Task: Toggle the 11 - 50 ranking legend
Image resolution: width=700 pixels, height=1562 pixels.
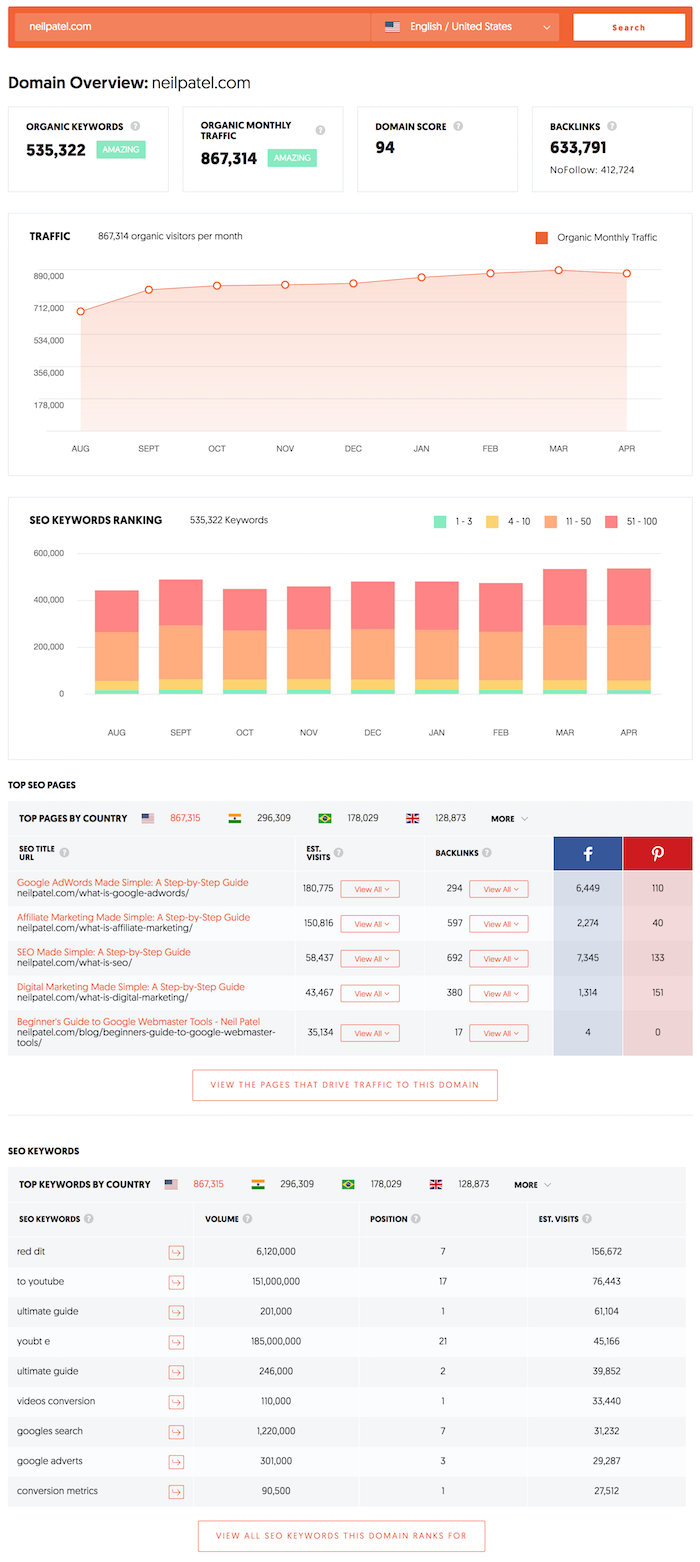Action: pyautogui.click(x=567, y=522)
